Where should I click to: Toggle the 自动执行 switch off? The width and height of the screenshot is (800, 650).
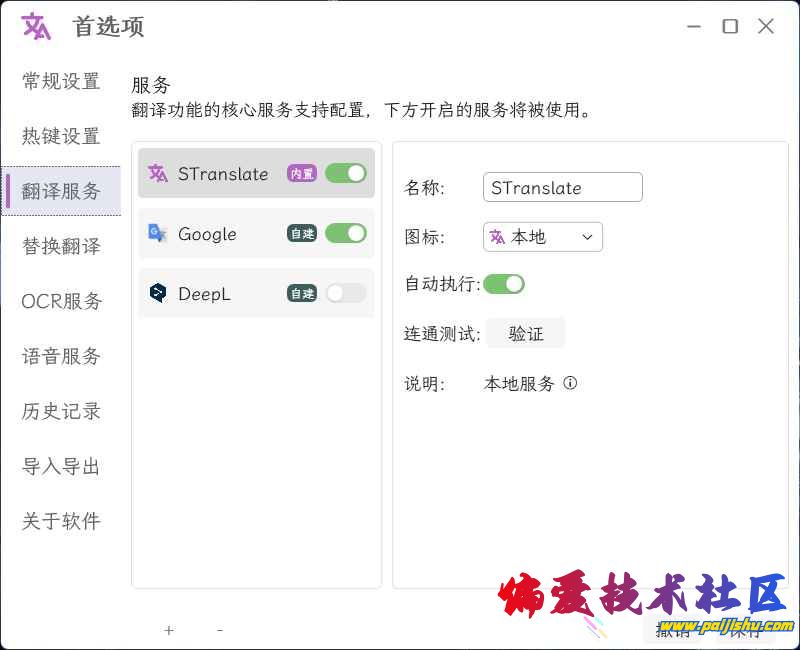point(504,284)
